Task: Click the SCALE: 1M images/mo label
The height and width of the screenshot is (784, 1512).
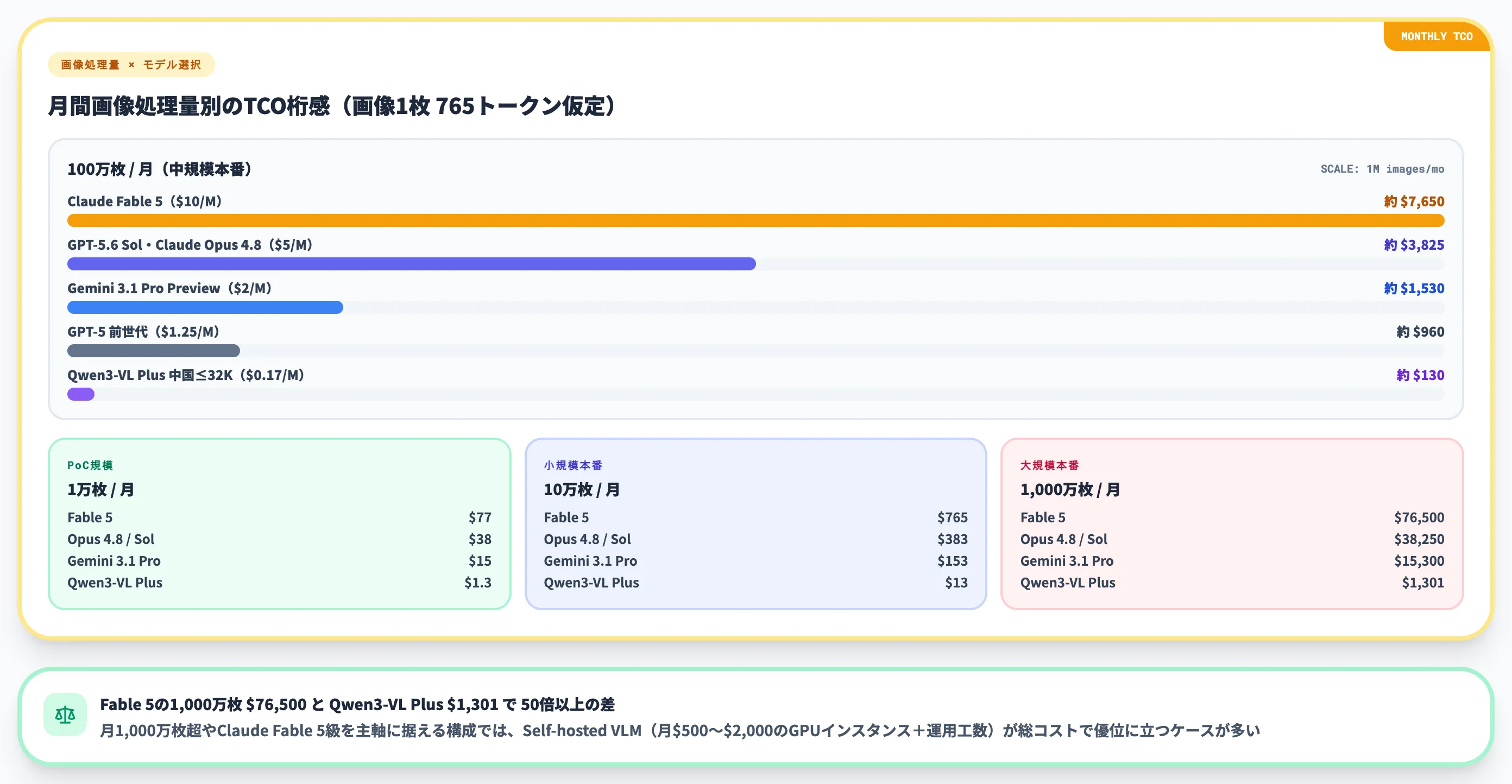Action: click(x=1382, y=169)
